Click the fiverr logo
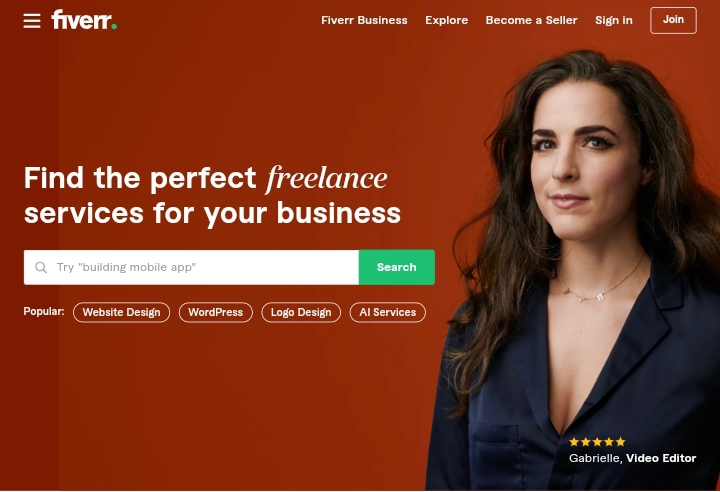This screenshot has width=720, height=492. click(x=84, y=20)
